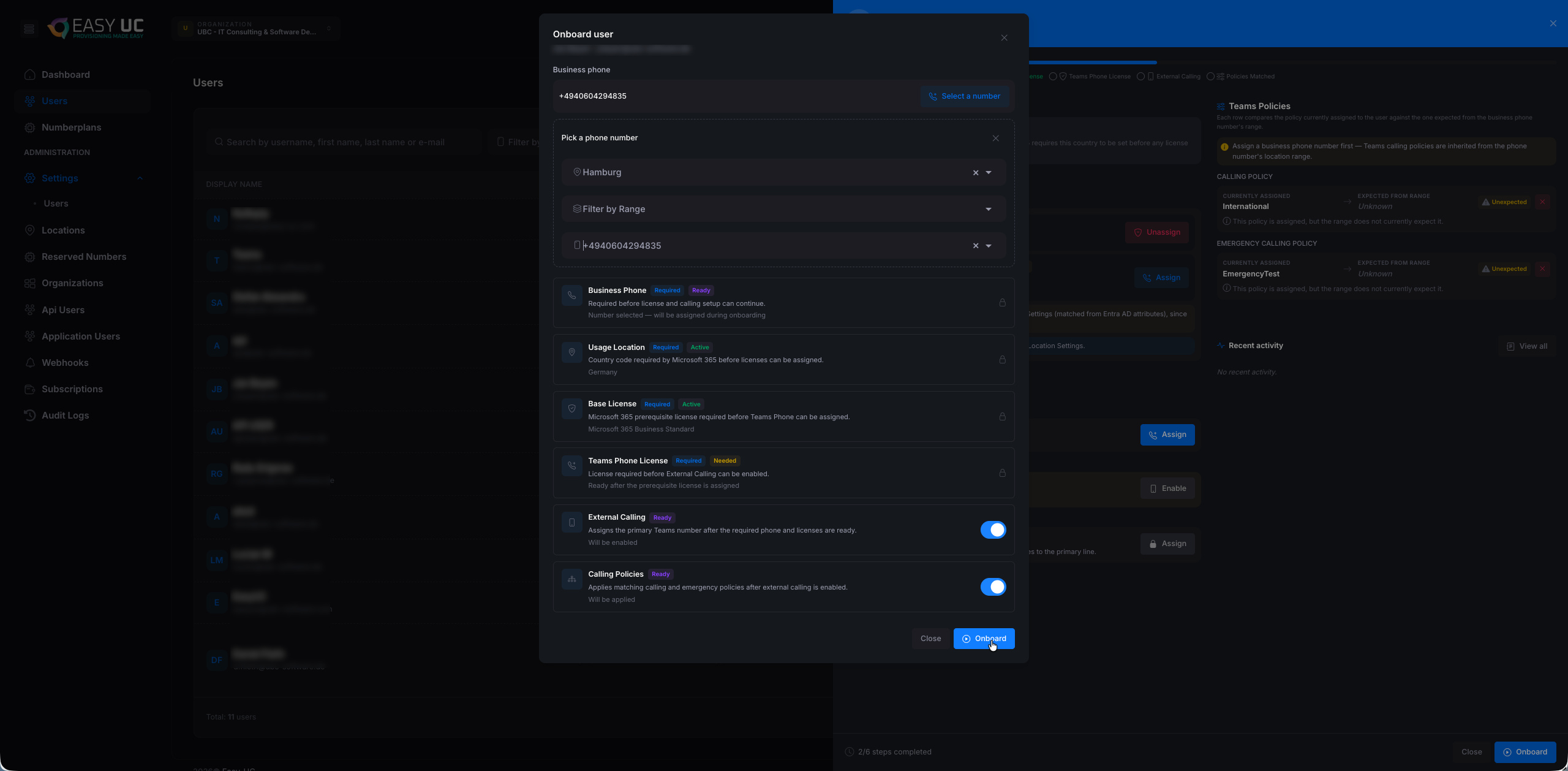Screen dimensions: 1568x771
Task: Click the Business Phone handset icon
Action: (571, 295)
